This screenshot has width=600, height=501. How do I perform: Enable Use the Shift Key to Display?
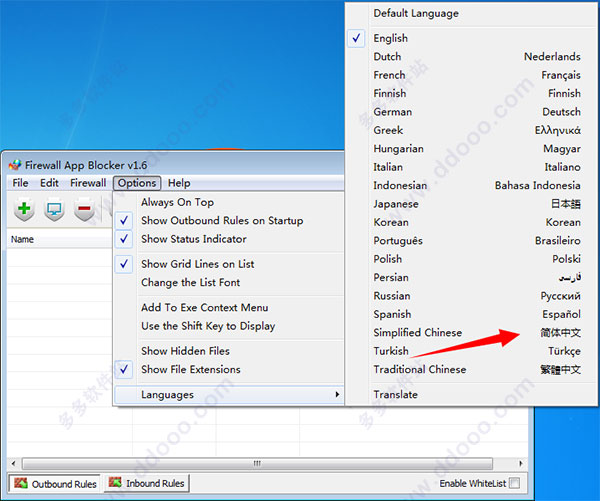coord(229,326)
